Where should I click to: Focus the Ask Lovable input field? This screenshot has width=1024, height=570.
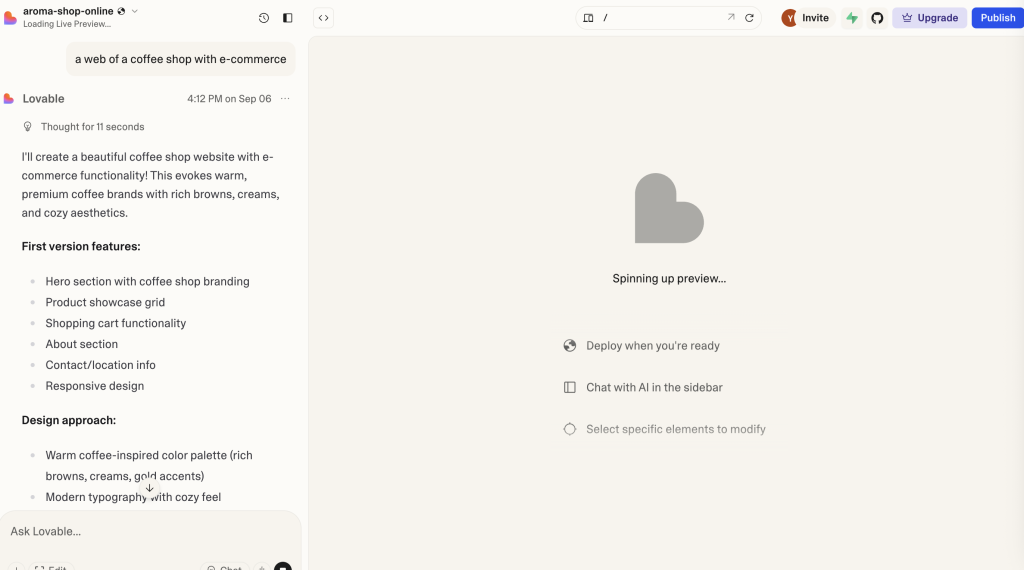point(150,531)
